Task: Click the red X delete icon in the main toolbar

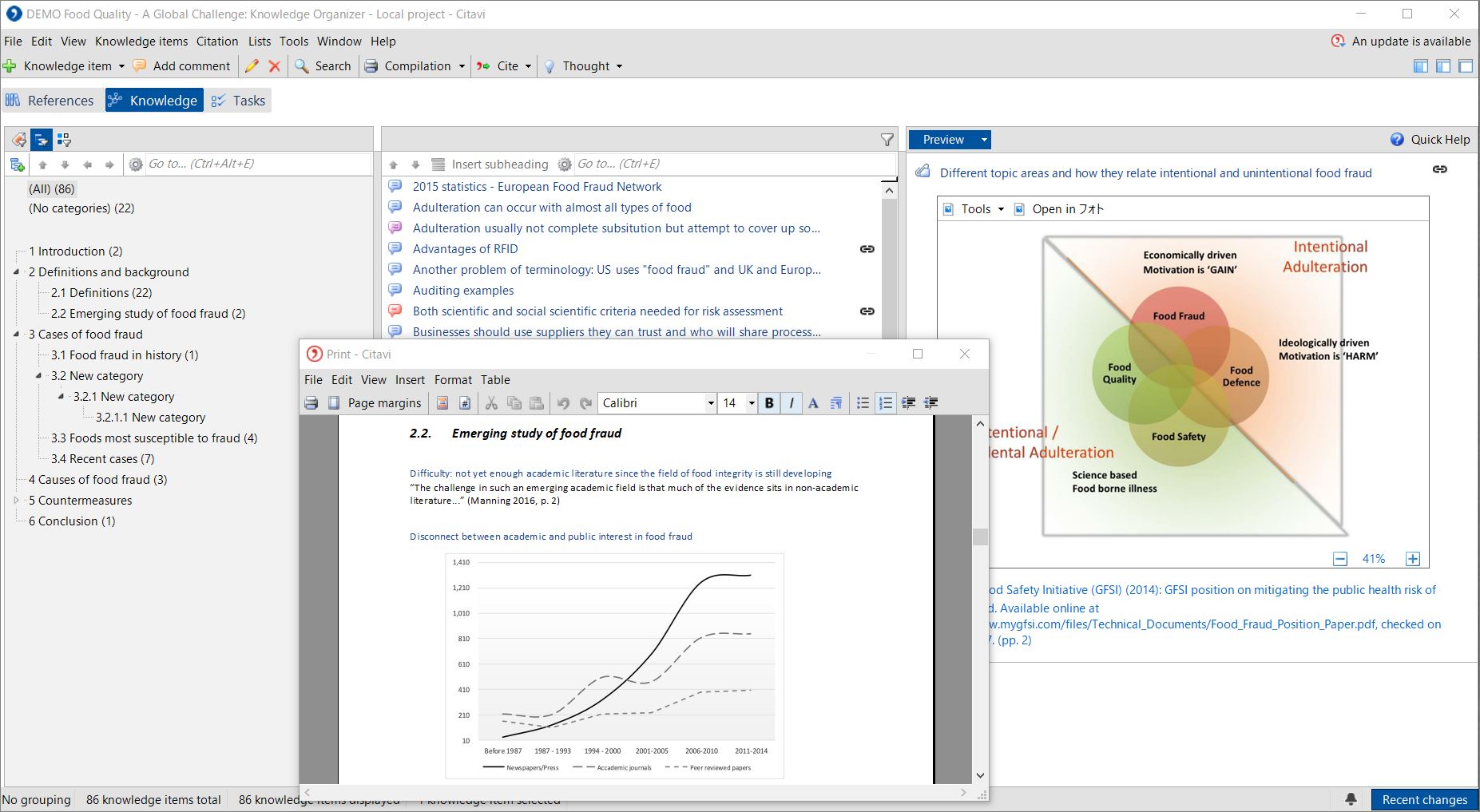Action: (275, 66)
